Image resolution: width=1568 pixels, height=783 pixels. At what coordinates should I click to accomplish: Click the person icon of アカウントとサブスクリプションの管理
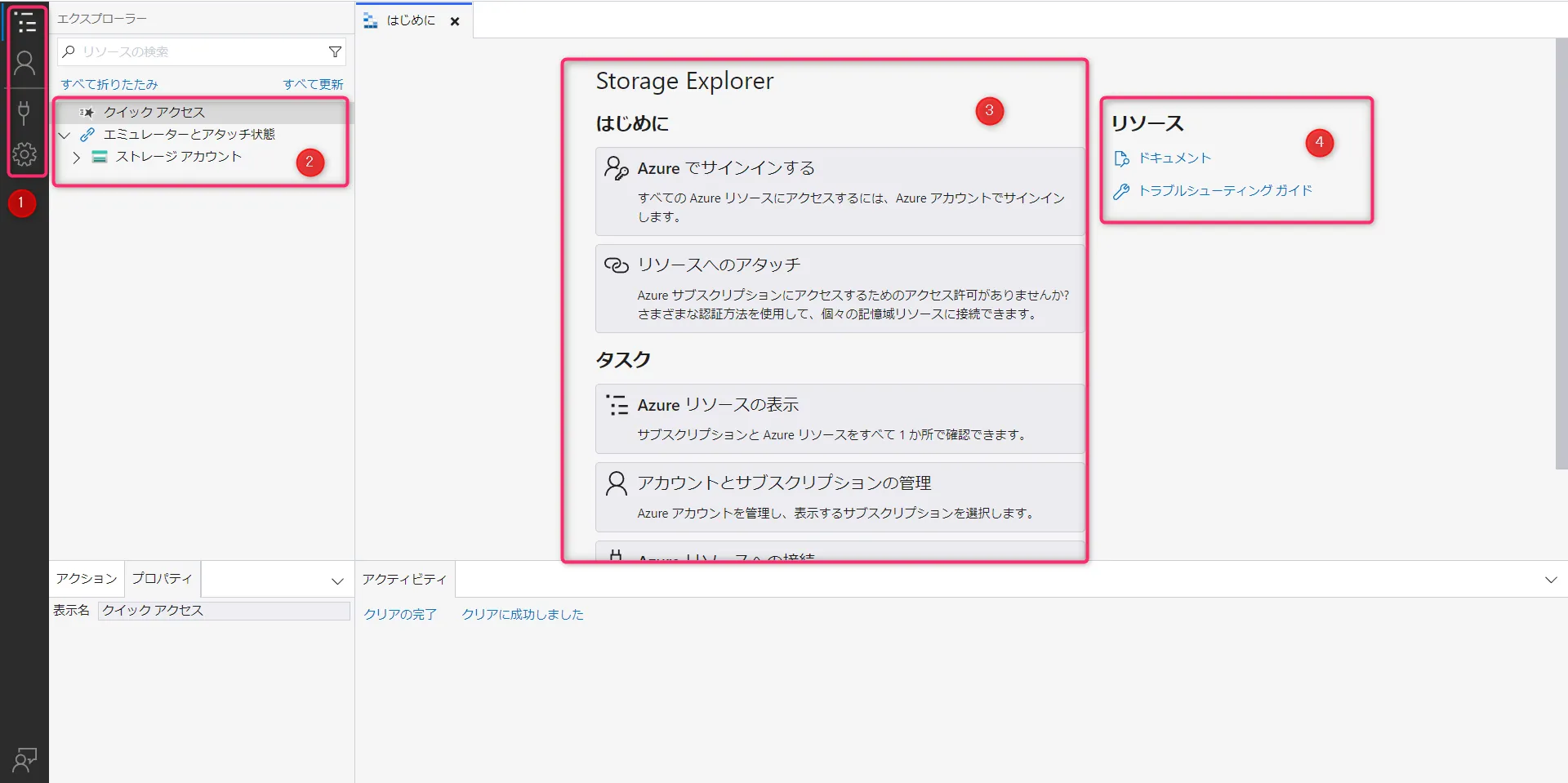617,483
